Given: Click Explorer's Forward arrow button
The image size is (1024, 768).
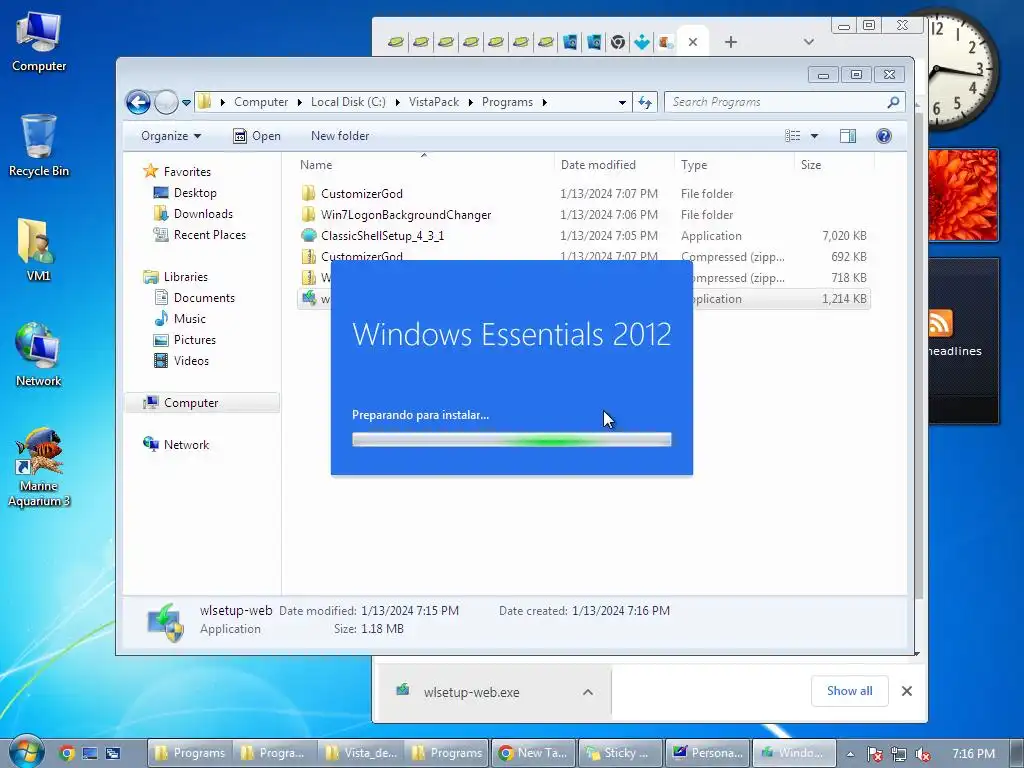Looking at the screenshot, I should point(167,102).
